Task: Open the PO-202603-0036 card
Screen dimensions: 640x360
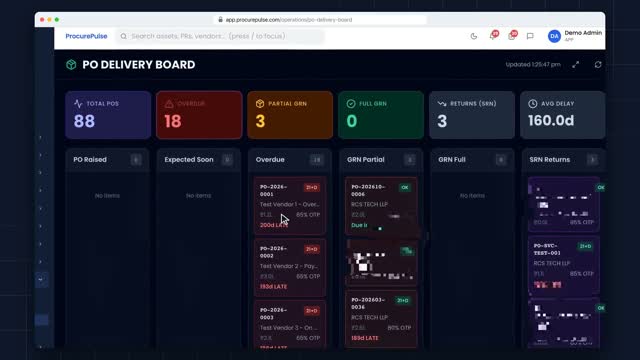Action: [381, 318]
